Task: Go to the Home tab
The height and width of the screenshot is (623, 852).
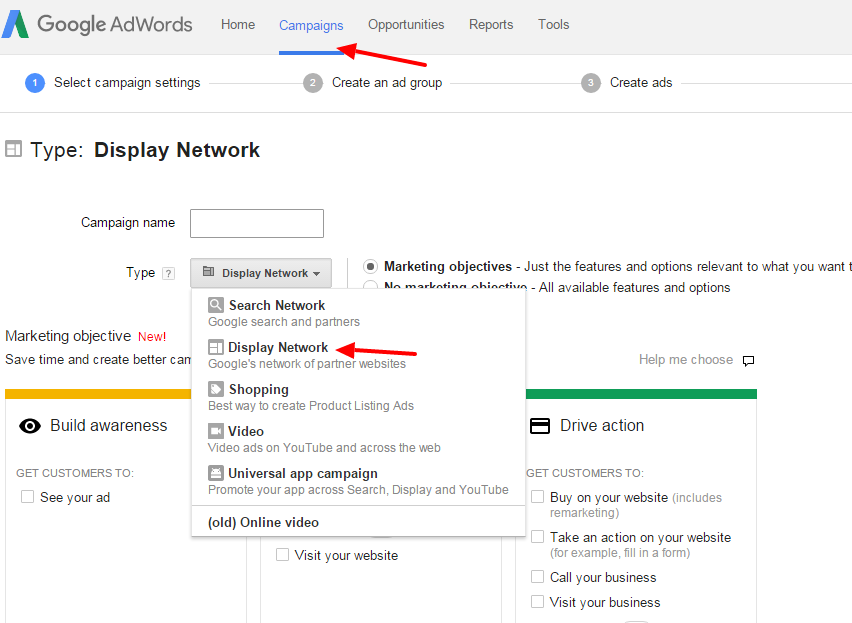Action: pos(238,24)
